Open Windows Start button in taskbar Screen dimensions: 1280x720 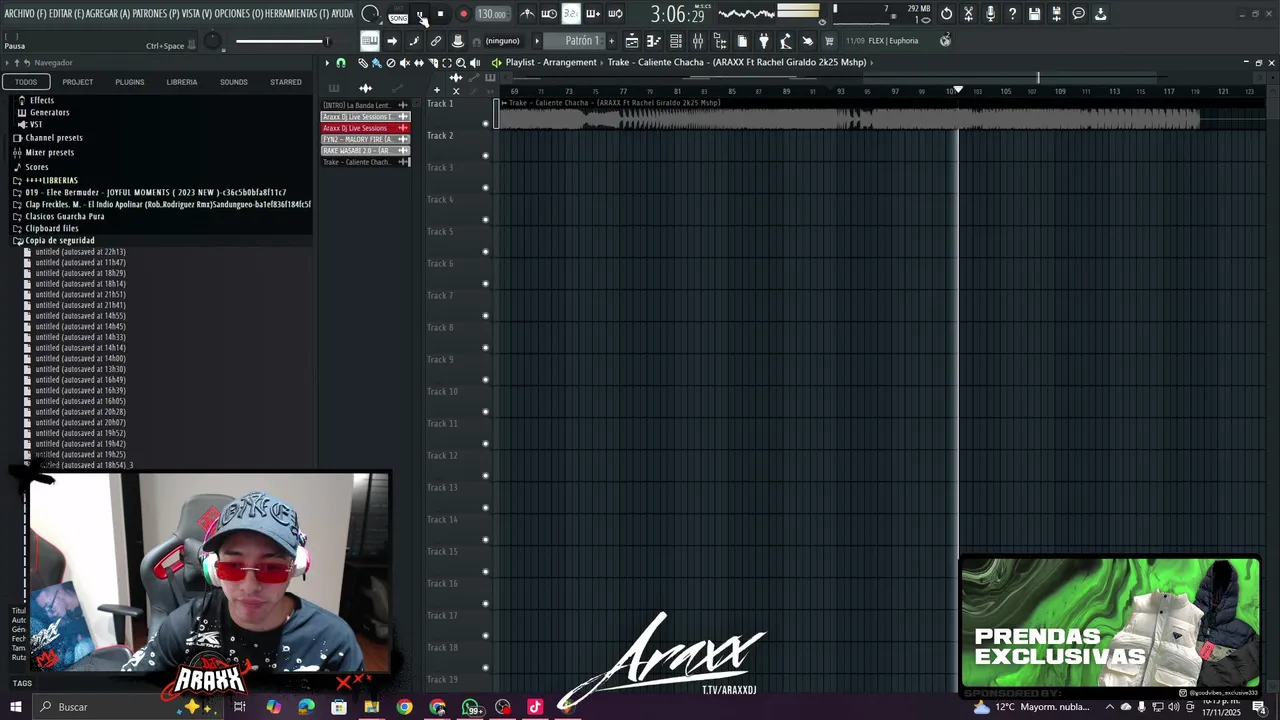16,707
